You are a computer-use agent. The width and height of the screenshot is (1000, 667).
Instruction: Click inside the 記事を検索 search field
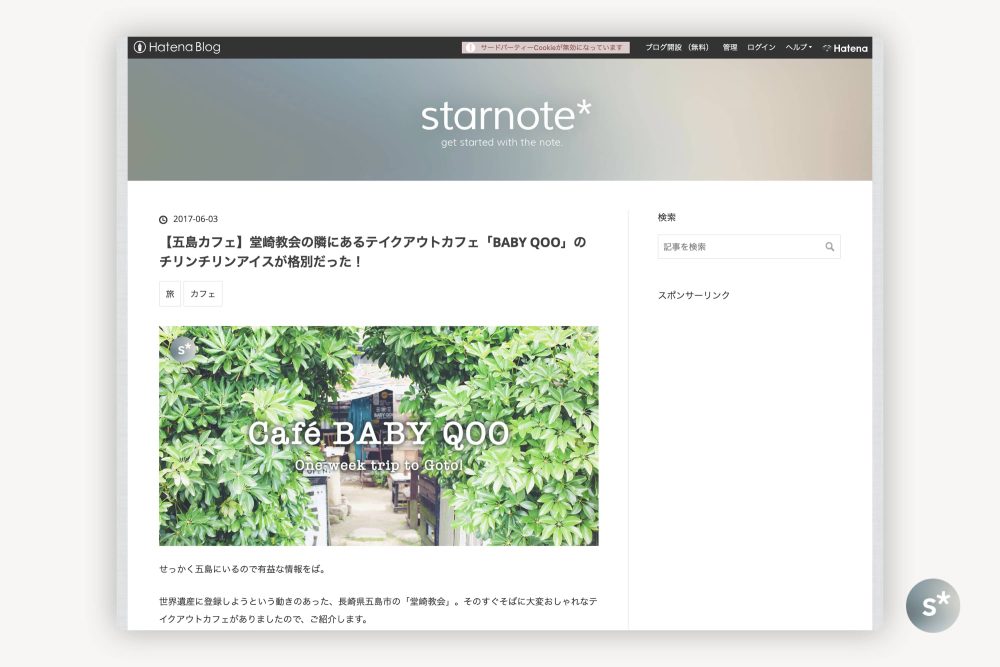click(x=740, y=247)
